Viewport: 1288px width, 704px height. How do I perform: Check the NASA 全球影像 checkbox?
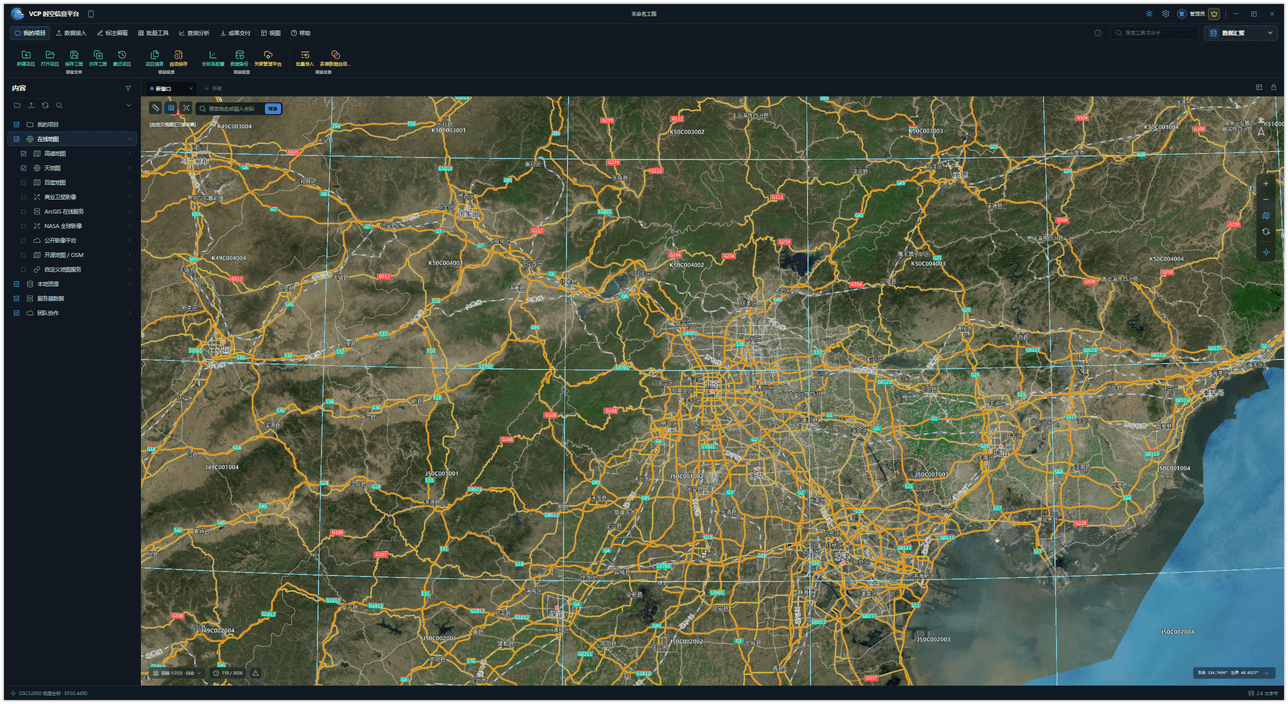24,226
